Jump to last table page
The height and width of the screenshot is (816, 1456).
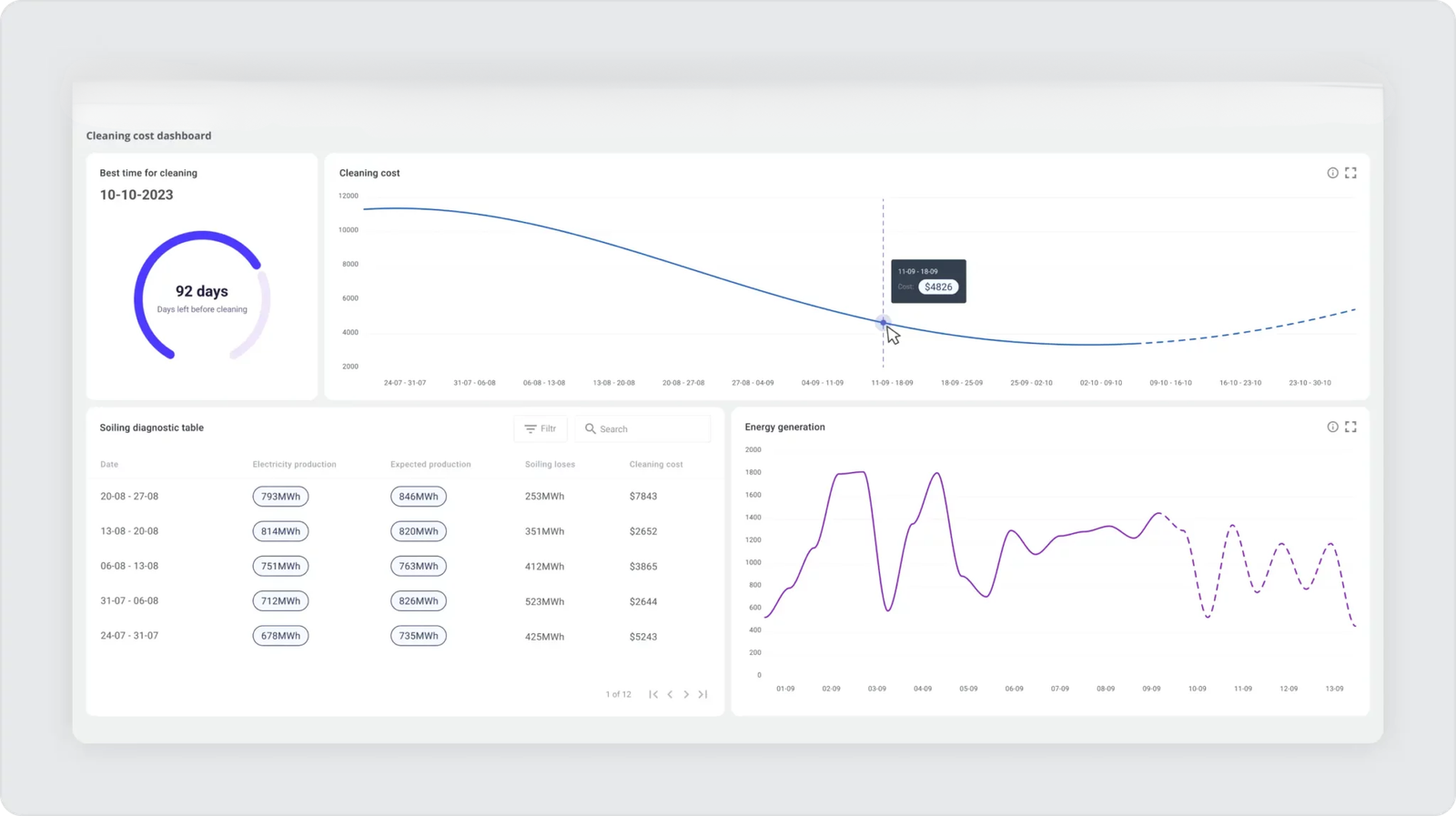click(x=703, y=694)
